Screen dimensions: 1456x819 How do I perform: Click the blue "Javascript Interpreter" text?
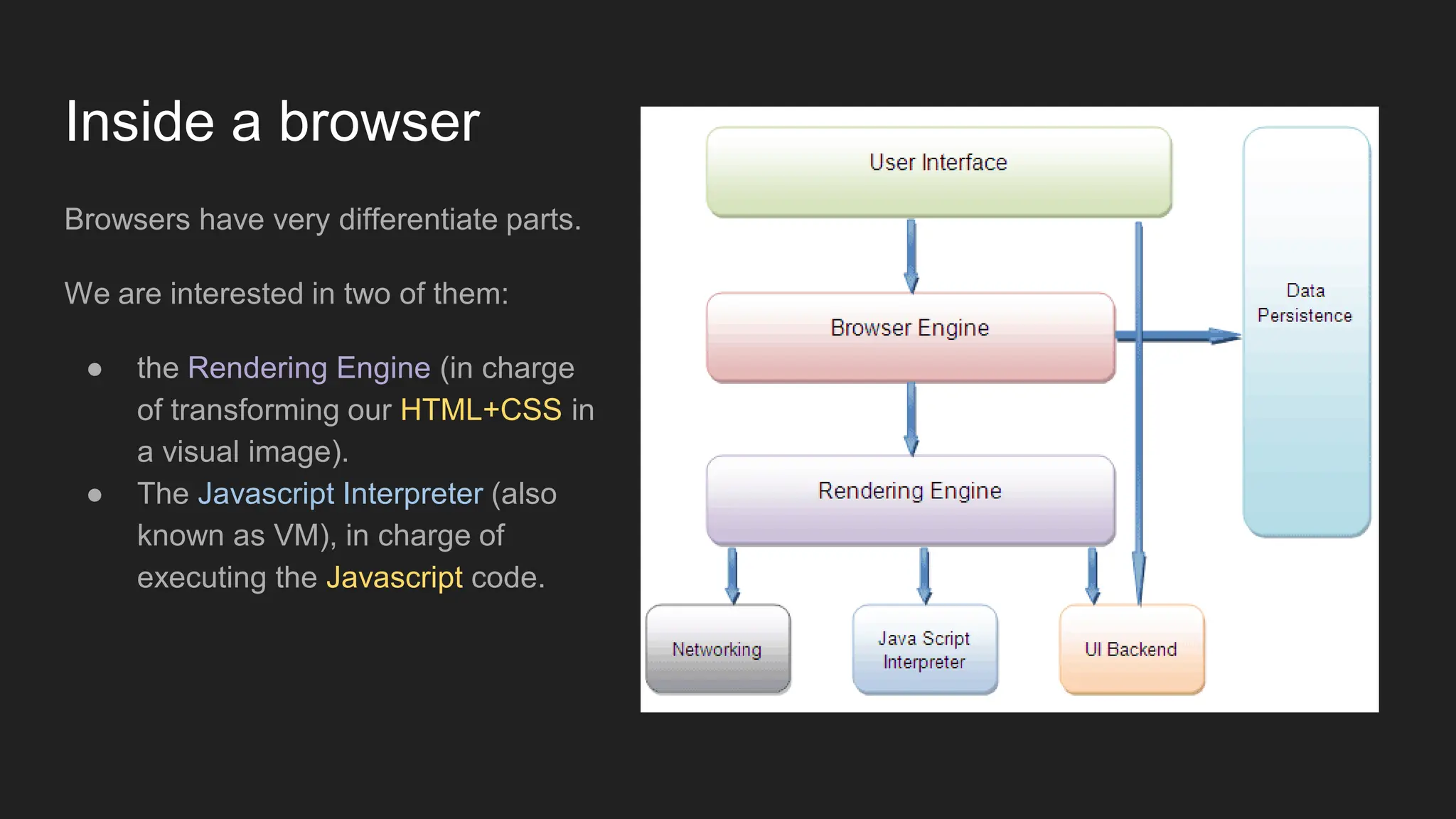340,493
